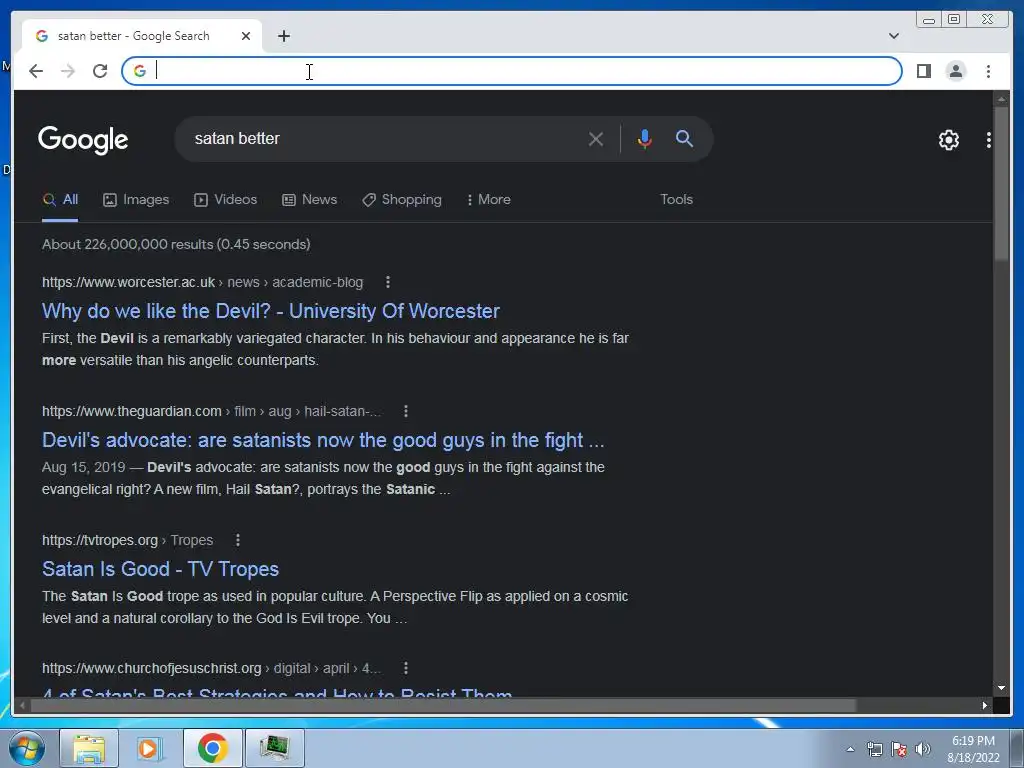This screenshot has height=768, width=1024.
Task: Open 'Devil's advocate: are satanists' Guardian link
Action: [323, 440]
